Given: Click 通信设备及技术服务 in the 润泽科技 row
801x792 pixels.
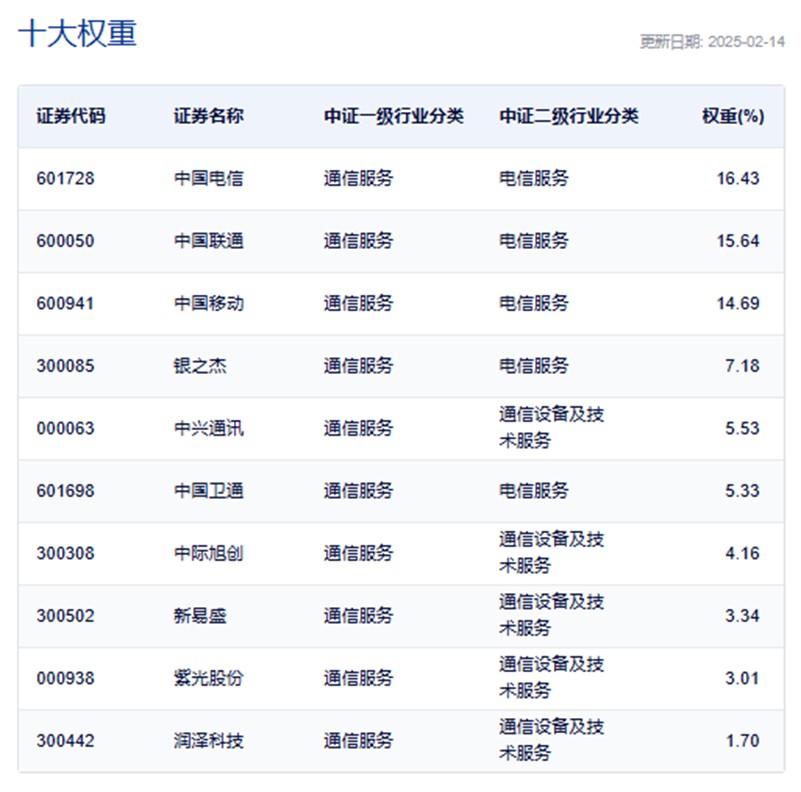Looking at the screenshot, I should (x=552, y=740).
